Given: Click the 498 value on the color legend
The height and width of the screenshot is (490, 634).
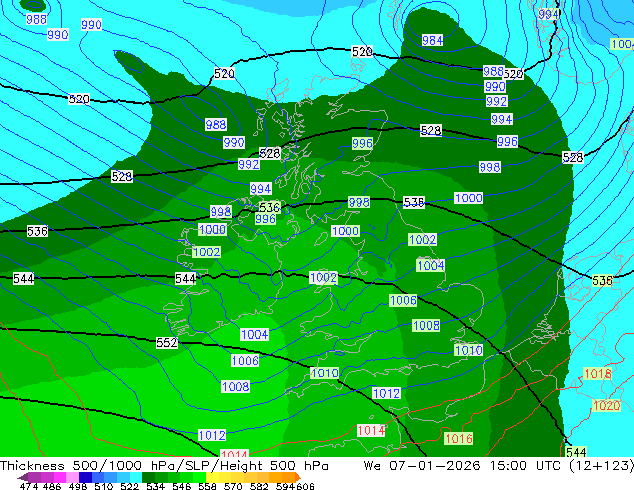Looking at the screenshot, I should point(78,486).
